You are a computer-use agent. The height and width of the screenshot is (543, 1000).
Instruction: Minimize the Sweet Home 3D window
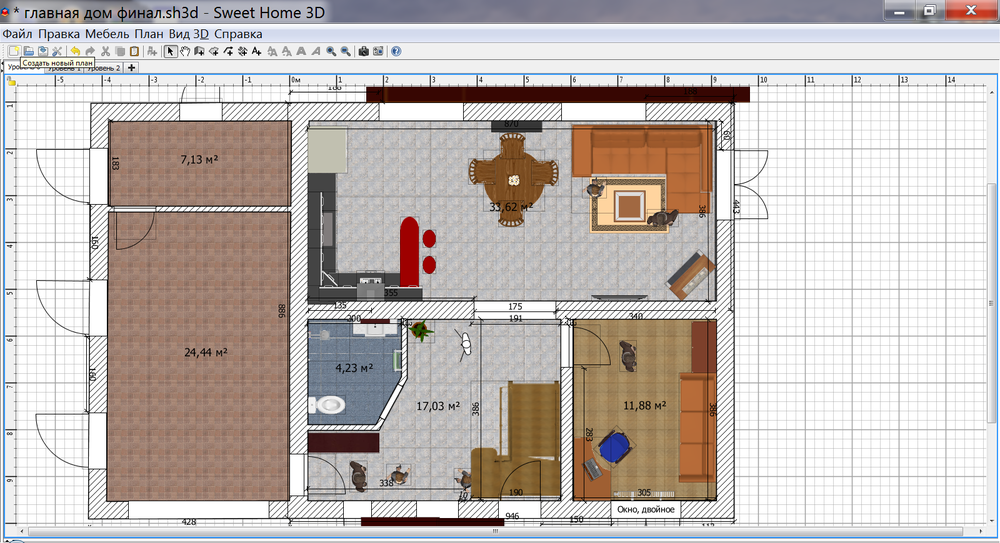pos(900,11)
